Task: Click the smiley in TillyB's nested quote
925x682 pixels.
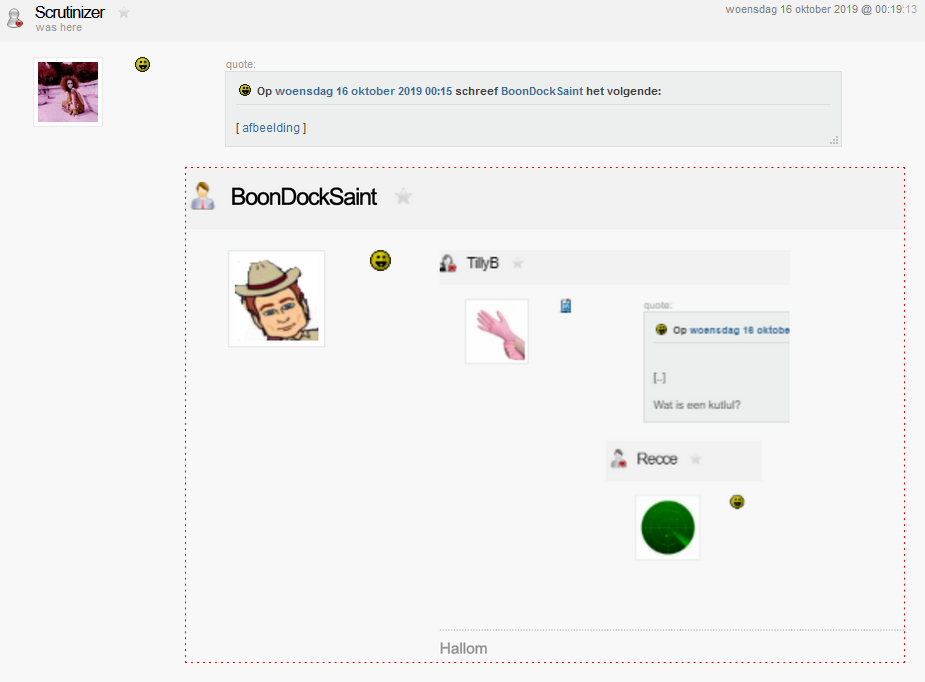Action: [661, 329]
